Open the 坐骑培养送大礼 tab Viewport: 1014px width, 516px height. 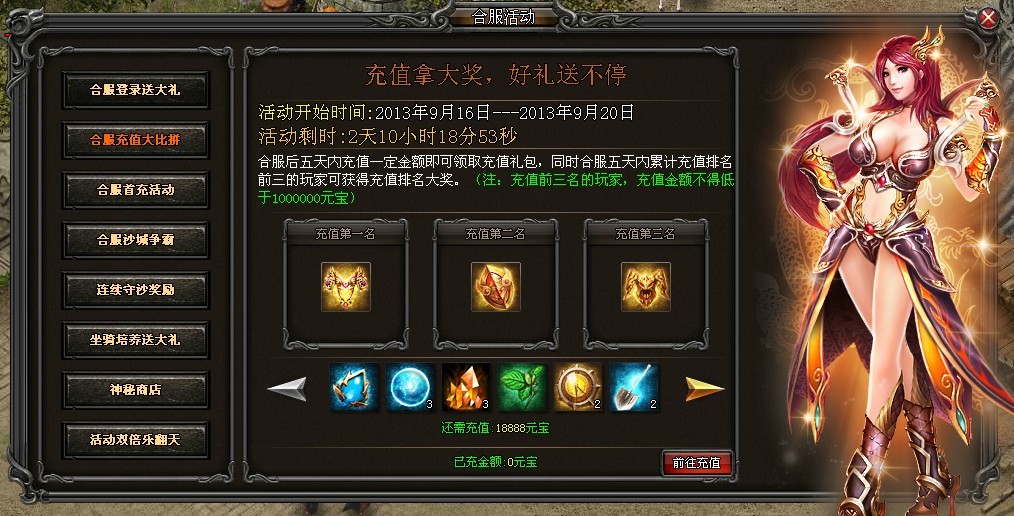pos(136,339)
